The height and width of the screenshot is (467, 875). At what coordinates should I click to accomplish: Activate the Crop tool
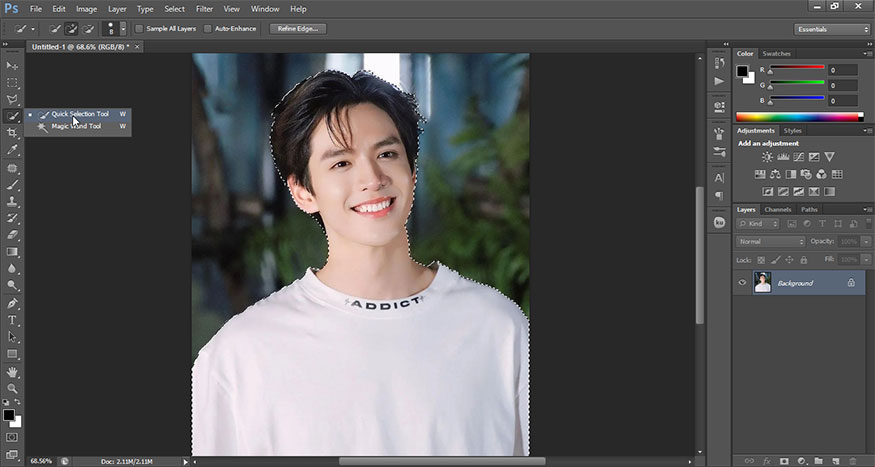[x=13, y=133]
